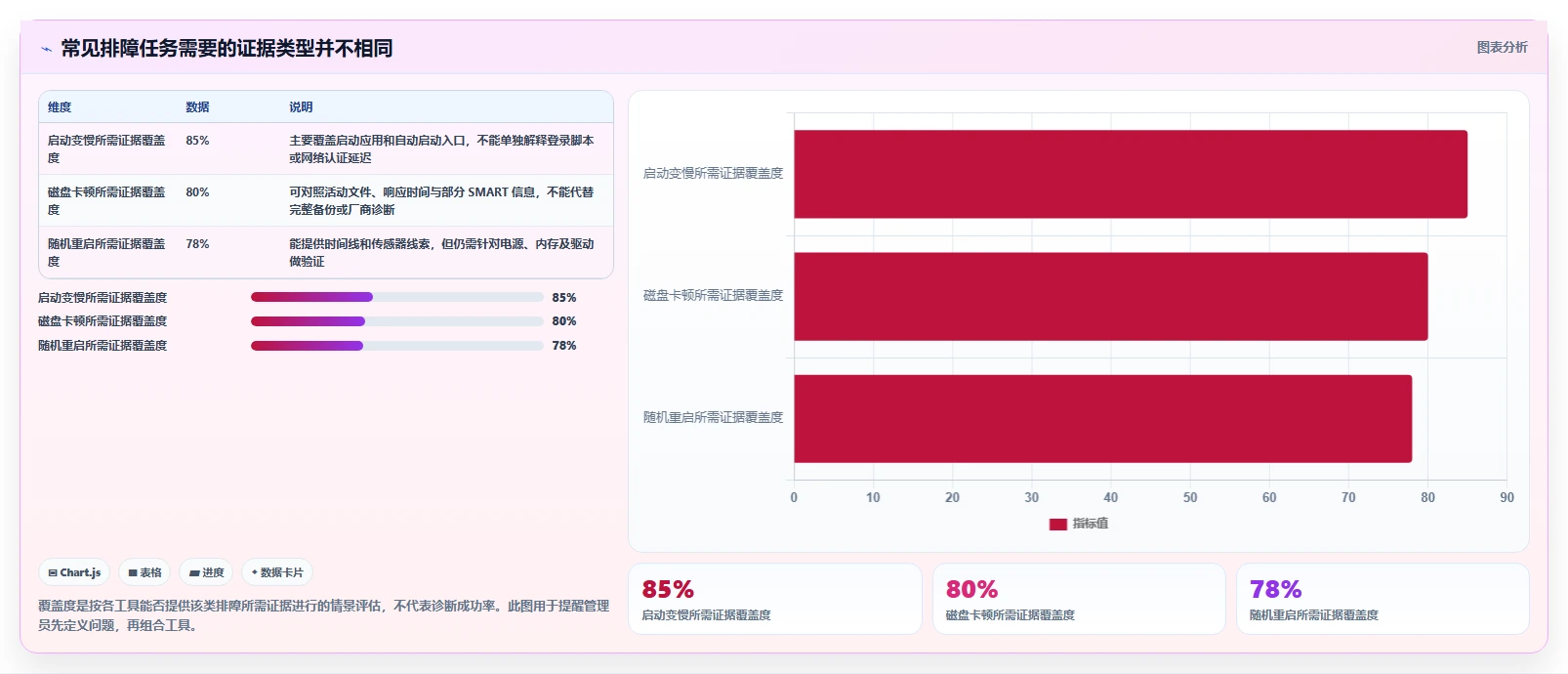Click the x-axis tick 0
This screenshot has width=1568, height=674.
click(794, 498)
